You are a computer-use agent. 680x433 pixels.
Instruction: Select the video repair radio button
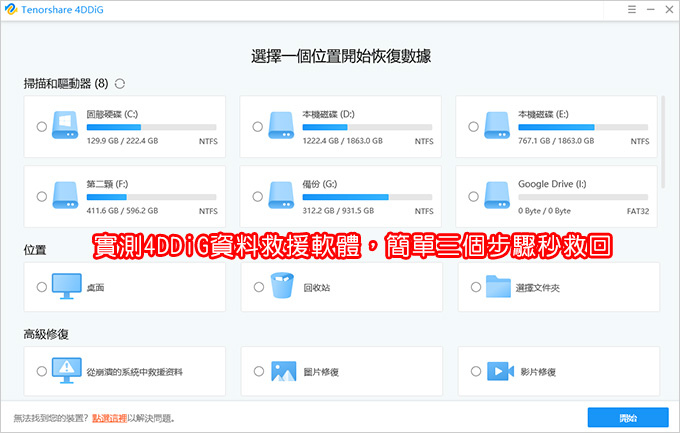click(x=476, y=371)
